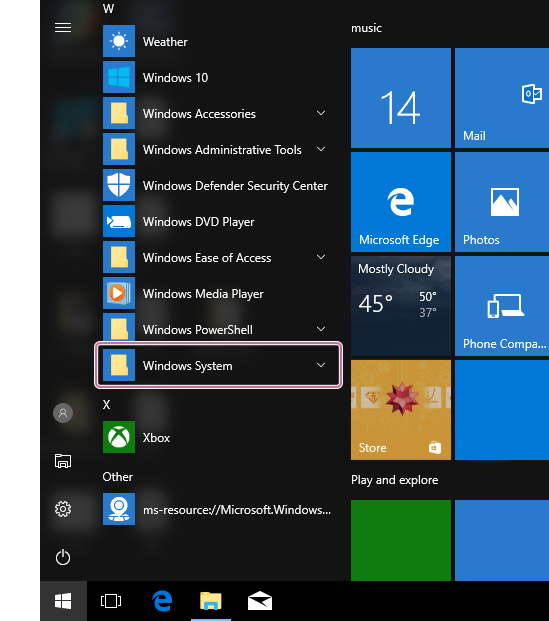549x621 pixels.
Task: Click the green tile under Play and explore
Action: pyautogui.click(x=401, y=540)
